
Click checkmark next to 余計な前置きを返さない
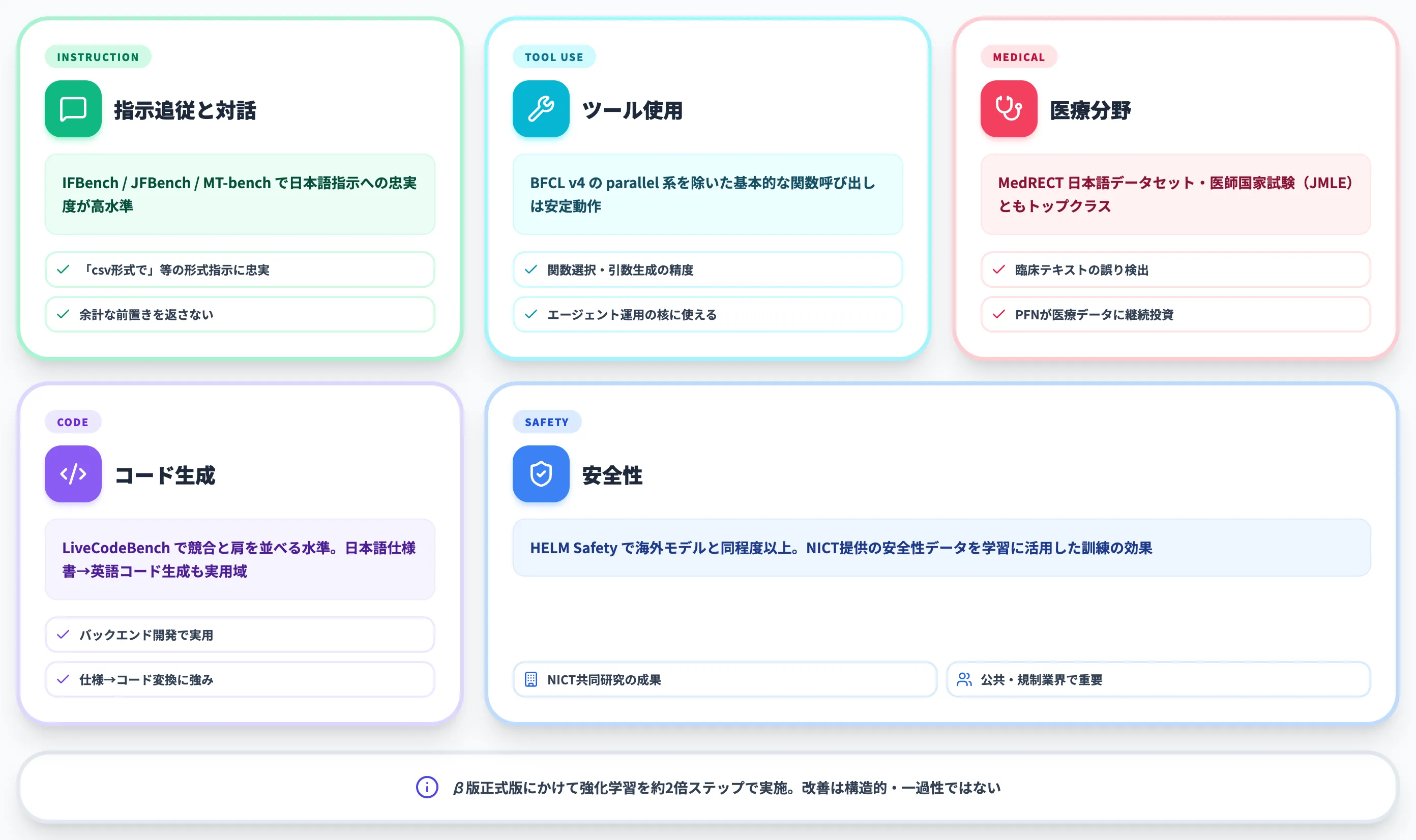(x=64, y=314)
